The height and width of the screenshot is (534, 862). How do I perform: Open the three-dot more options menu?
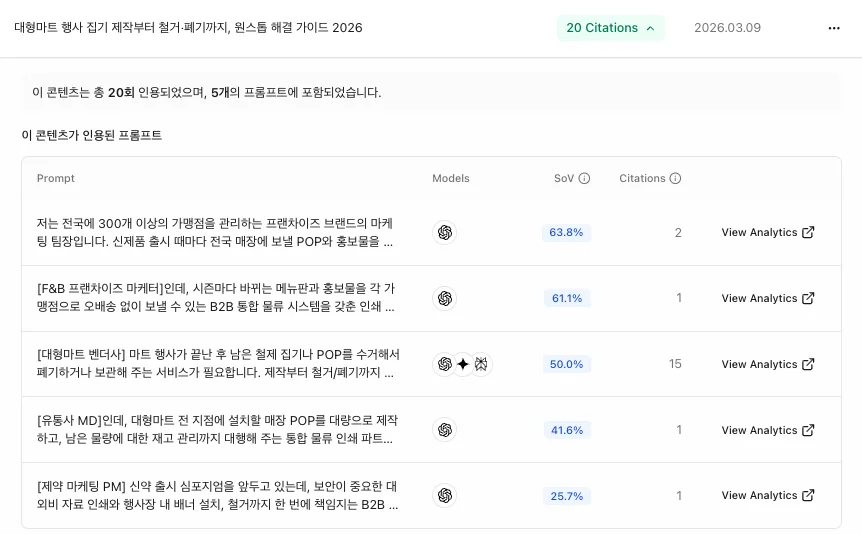point(834,28)
